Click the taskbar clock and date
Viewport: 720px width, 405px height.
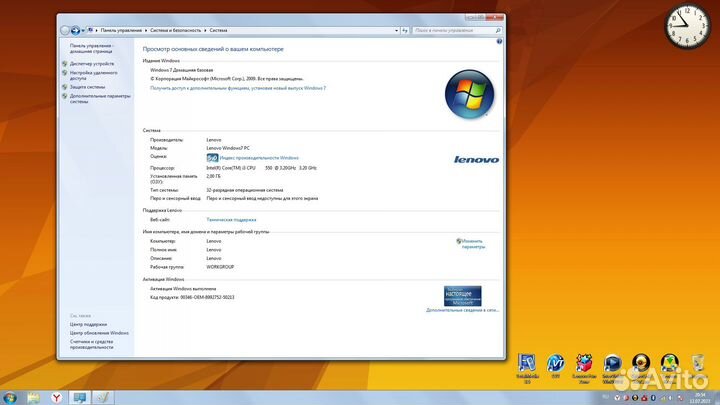(700, 398)
